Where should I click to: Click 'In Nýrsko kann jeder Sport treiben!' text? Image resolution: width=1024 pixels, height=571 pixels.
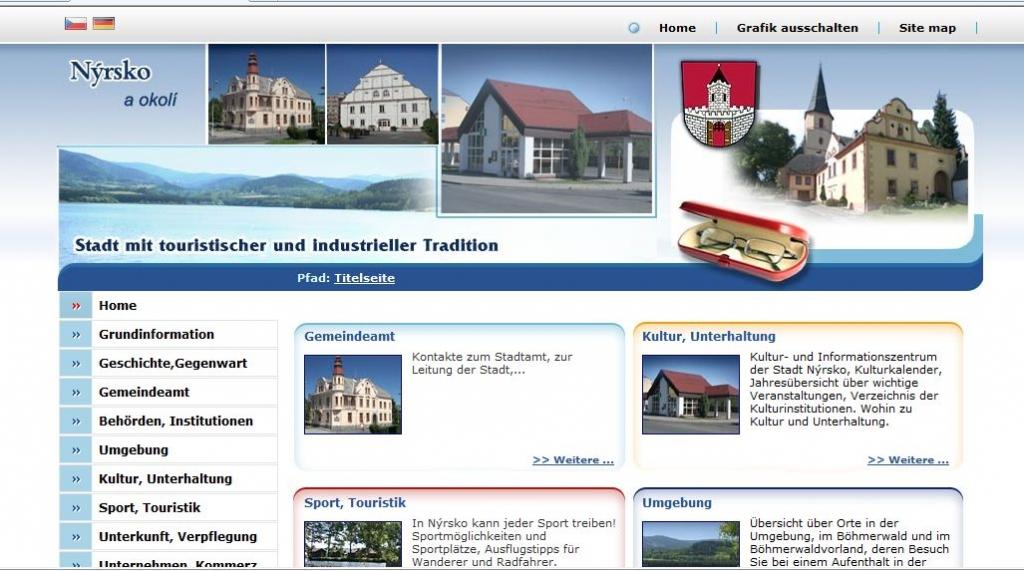point(513,542)
